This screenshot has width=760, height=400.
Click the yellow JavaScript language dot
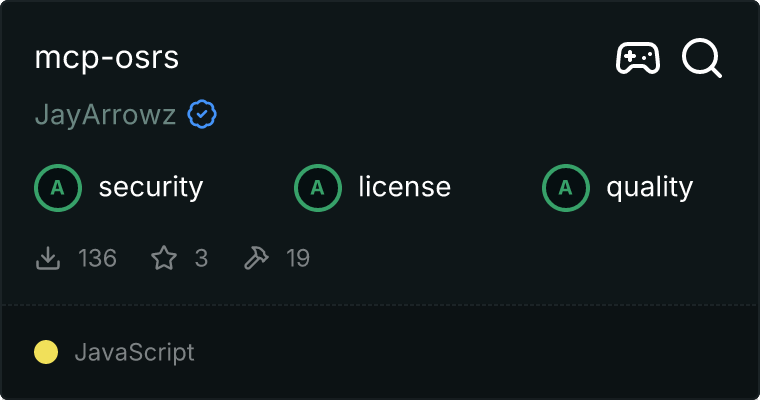click(x=46, y=352)
